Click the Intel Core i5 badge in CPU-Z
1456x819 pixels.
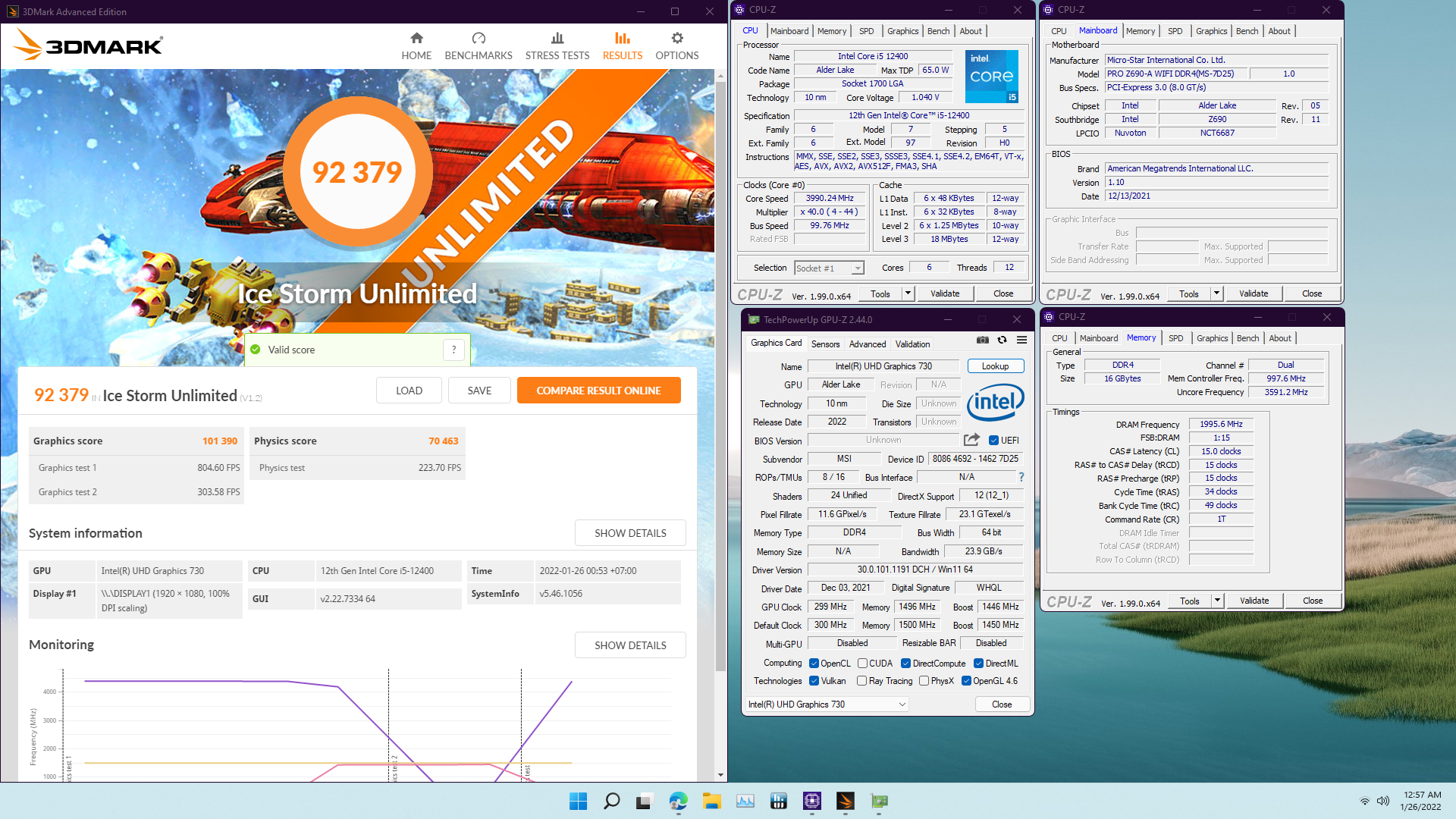click(x=992, y=77)
